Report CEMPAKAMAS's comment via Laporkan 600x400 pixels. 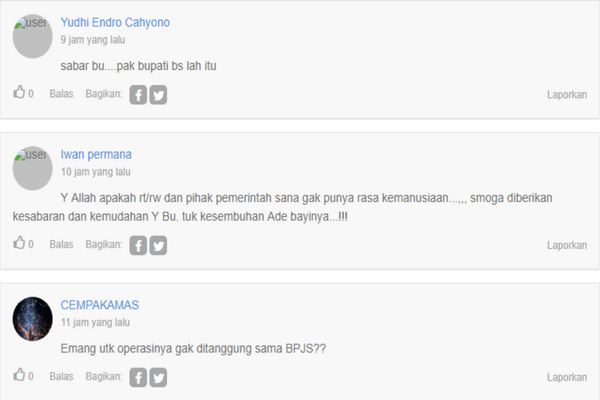tap(567, 377)
